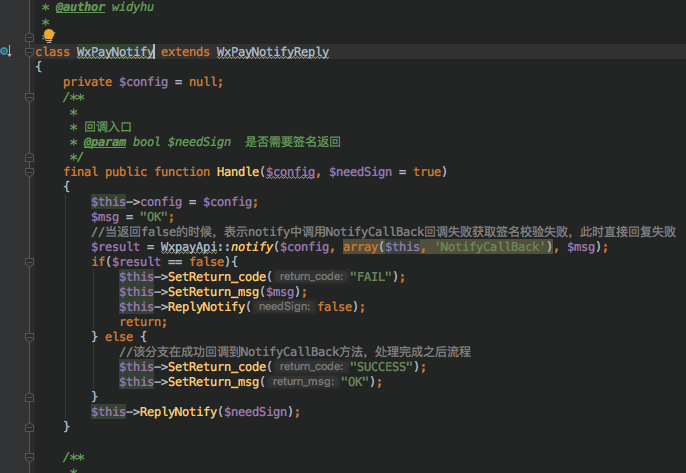
Task: Click $this->config assignment line
Action: coord(175,202)
